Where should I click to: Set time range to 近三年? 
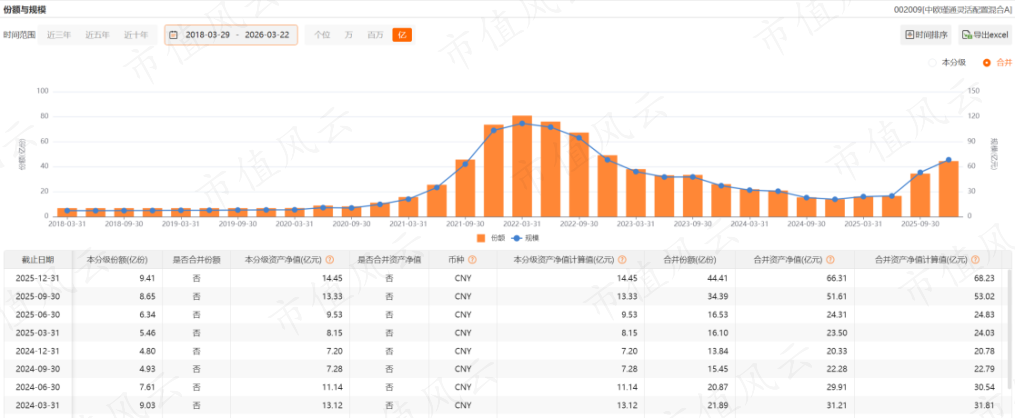coord(58,35)
